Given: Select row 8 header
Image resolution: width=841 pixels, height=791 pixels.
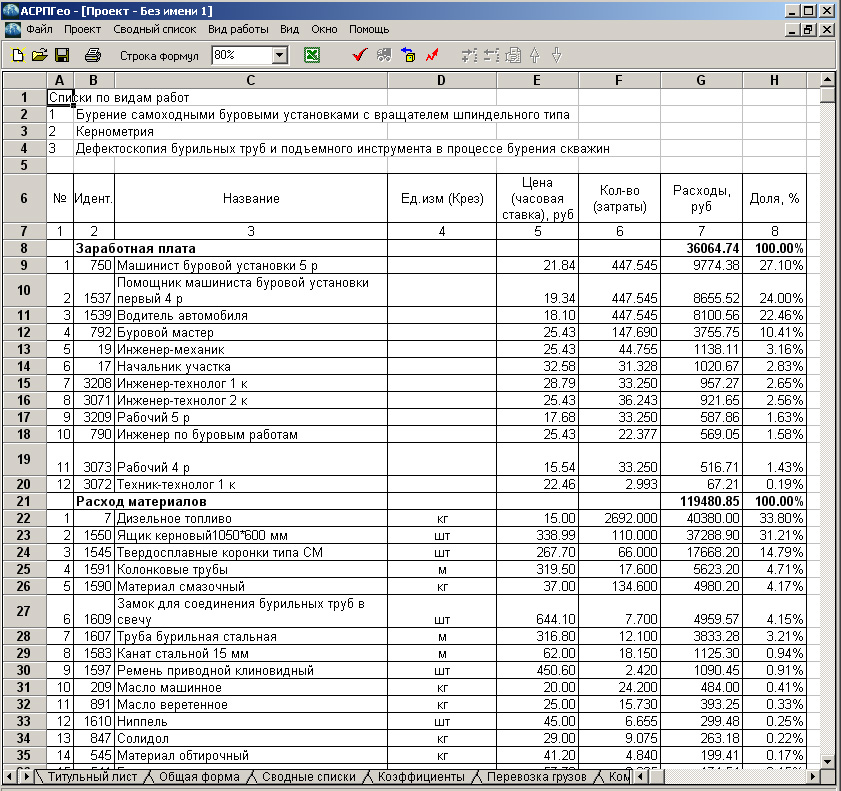Looking at the screenshot, I should pos(24,248).
